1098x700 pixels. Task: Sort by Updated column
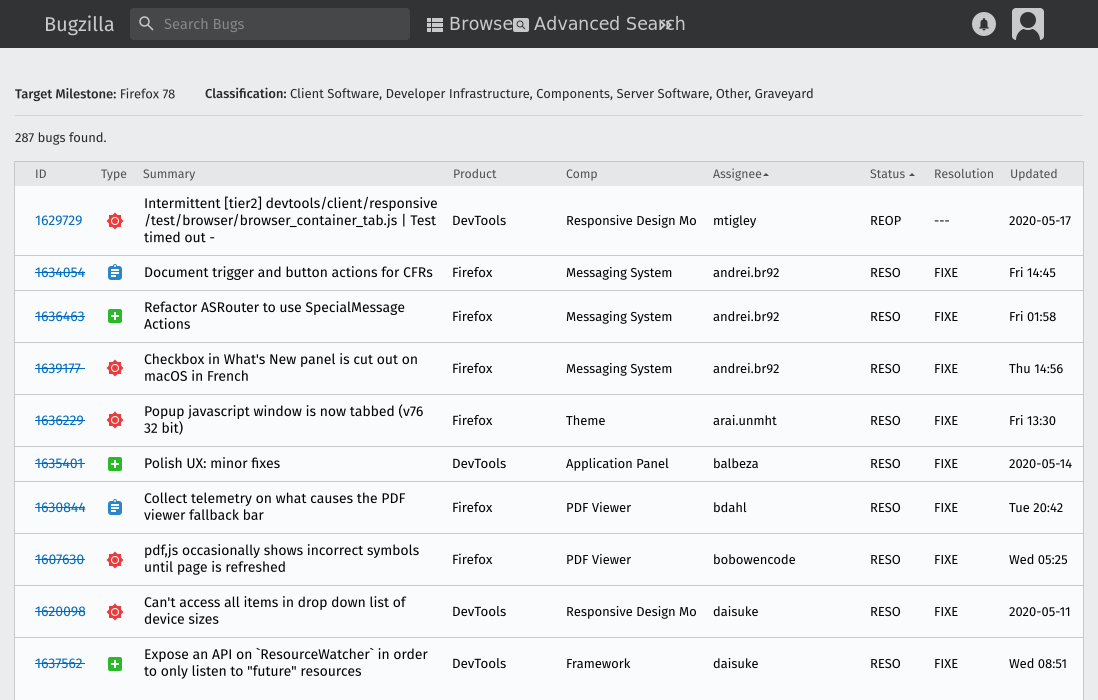coord(1033,174)
